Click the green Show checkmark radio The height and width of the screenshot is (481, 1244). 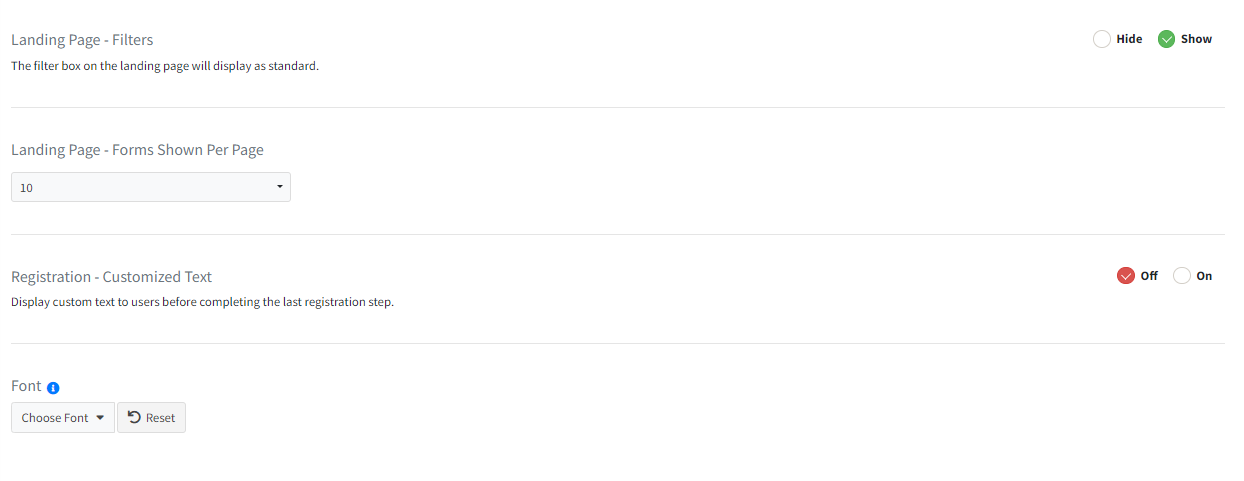tap(1166, 39)
